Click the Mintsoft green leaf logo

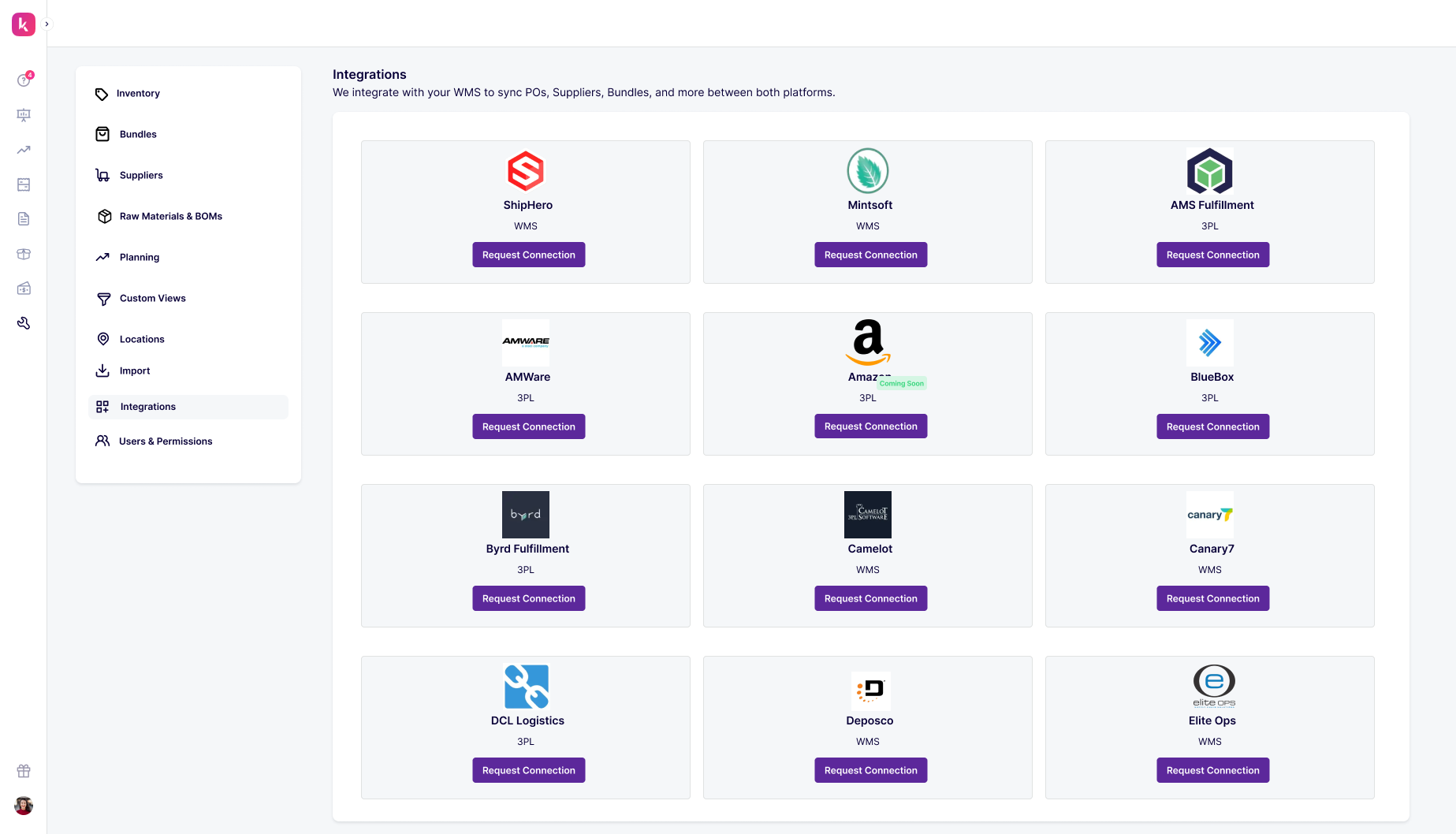coord(868,171)
